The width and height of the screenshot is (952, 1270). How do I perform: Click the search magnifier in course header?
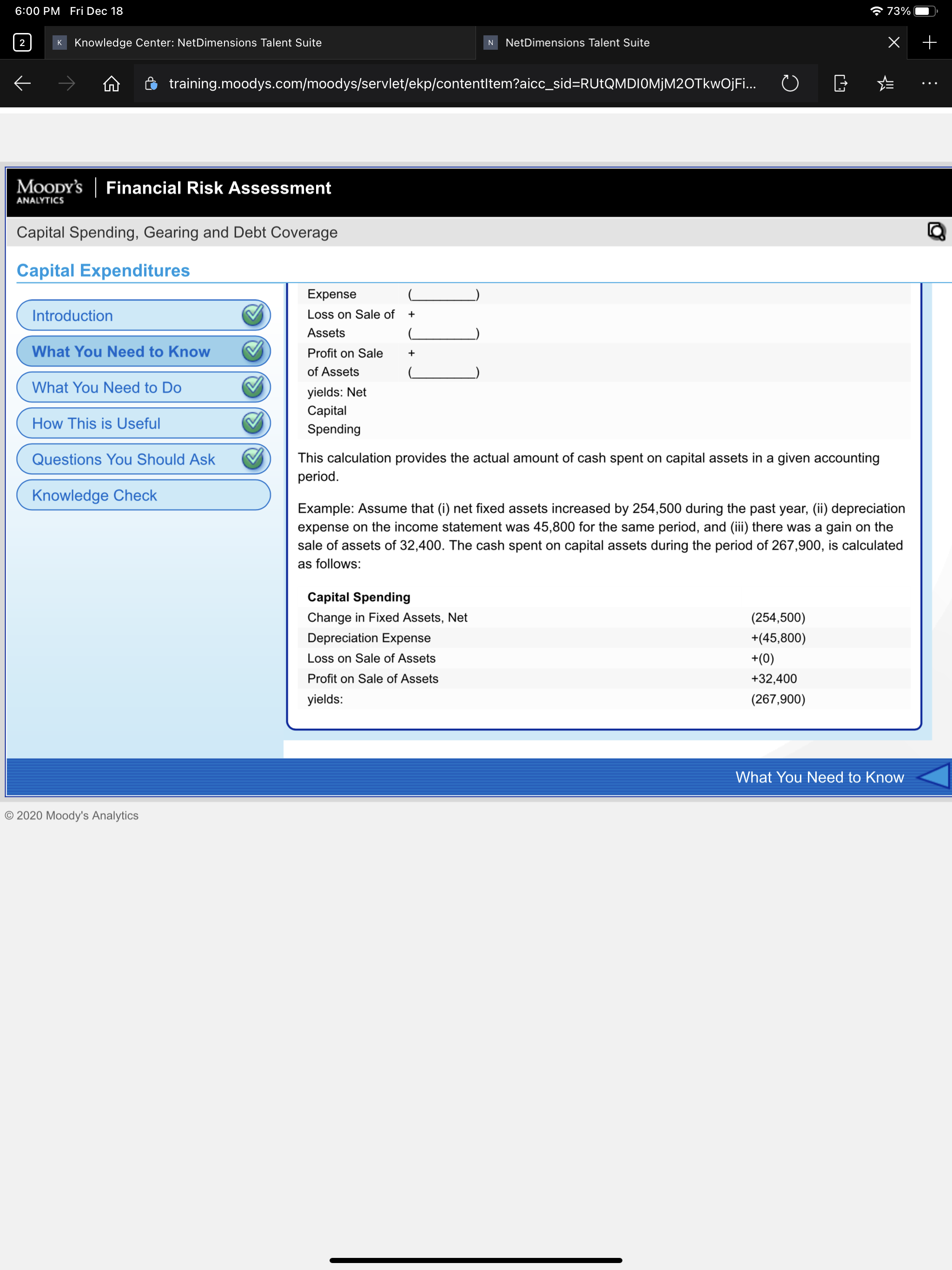tap(936, 232)
